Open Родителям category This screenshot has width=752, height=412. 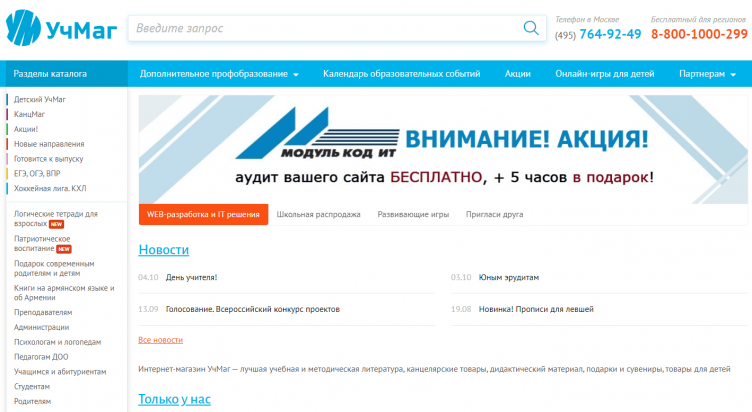click(x=32, y=401)
